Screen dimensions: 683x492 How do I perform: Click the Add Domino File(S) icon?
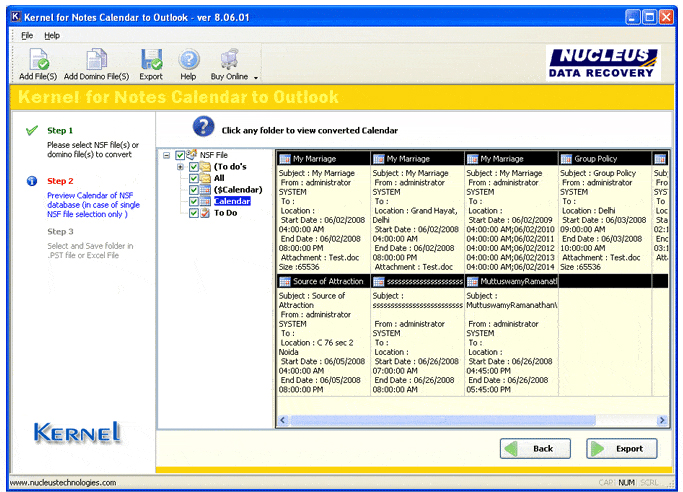(96, 60)
